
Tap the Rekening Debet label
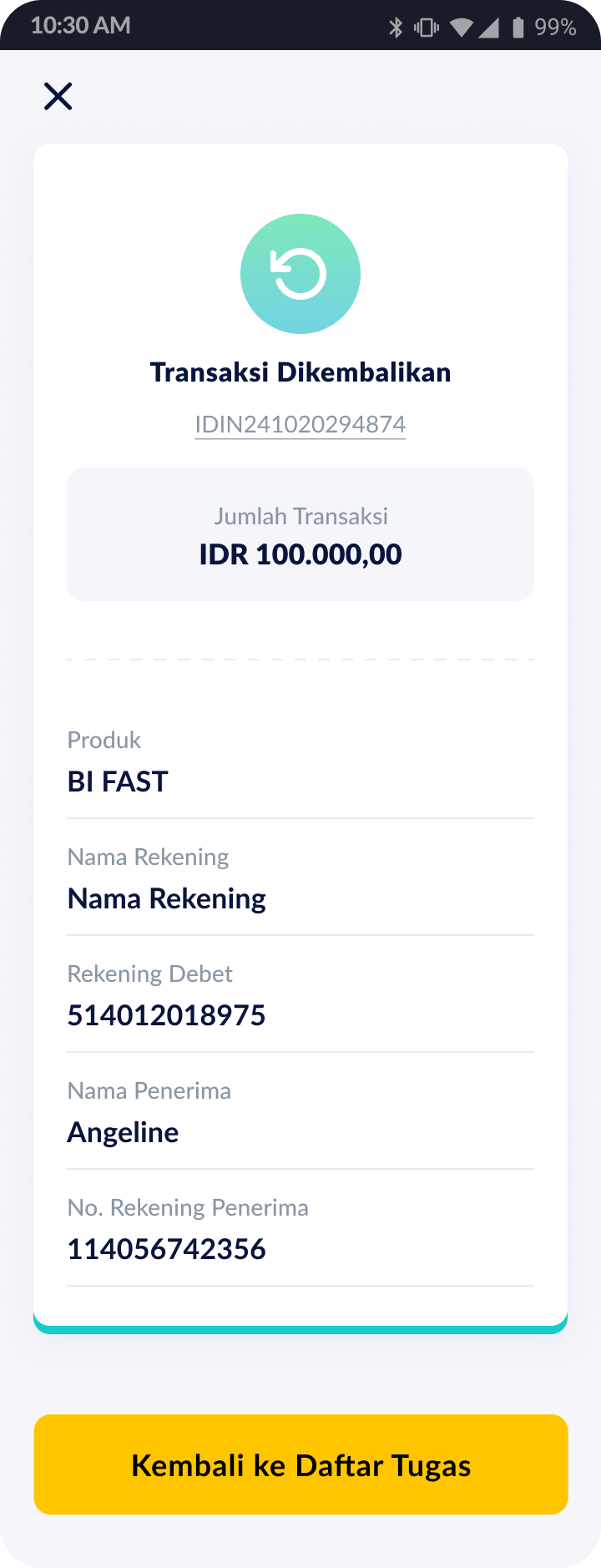(x=149, y=974)
